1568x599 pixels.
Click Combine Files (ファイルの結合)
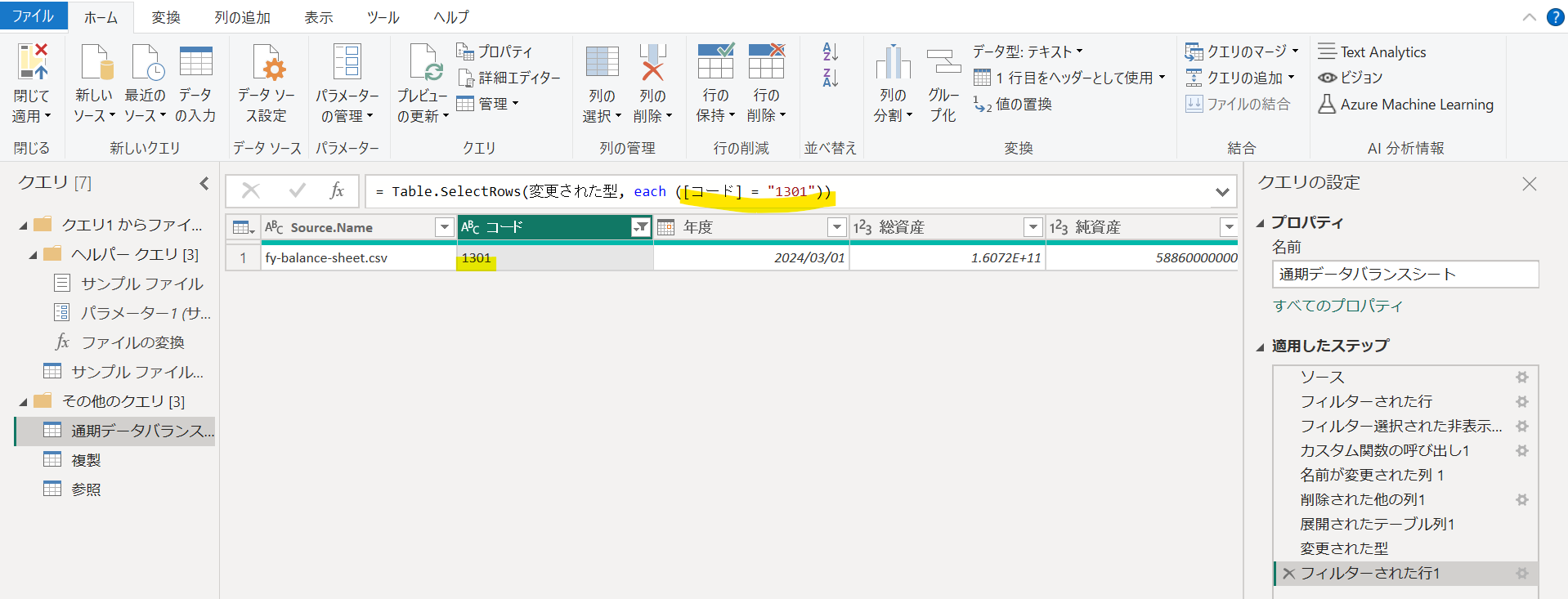point(1238,104)
